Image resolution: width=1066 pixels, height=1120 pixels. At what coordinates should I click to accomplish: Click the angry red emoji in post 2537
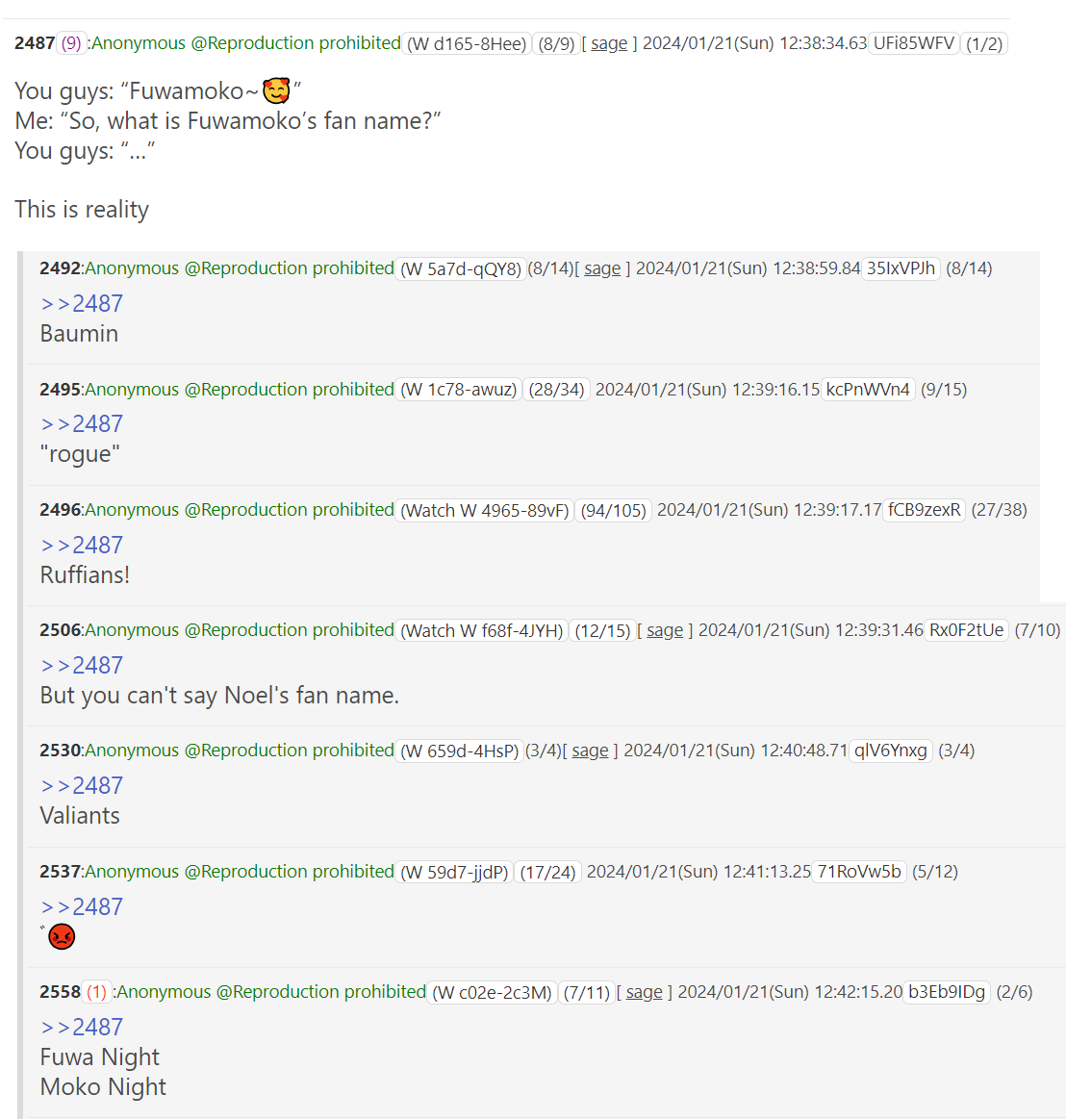tap(62, 936)
